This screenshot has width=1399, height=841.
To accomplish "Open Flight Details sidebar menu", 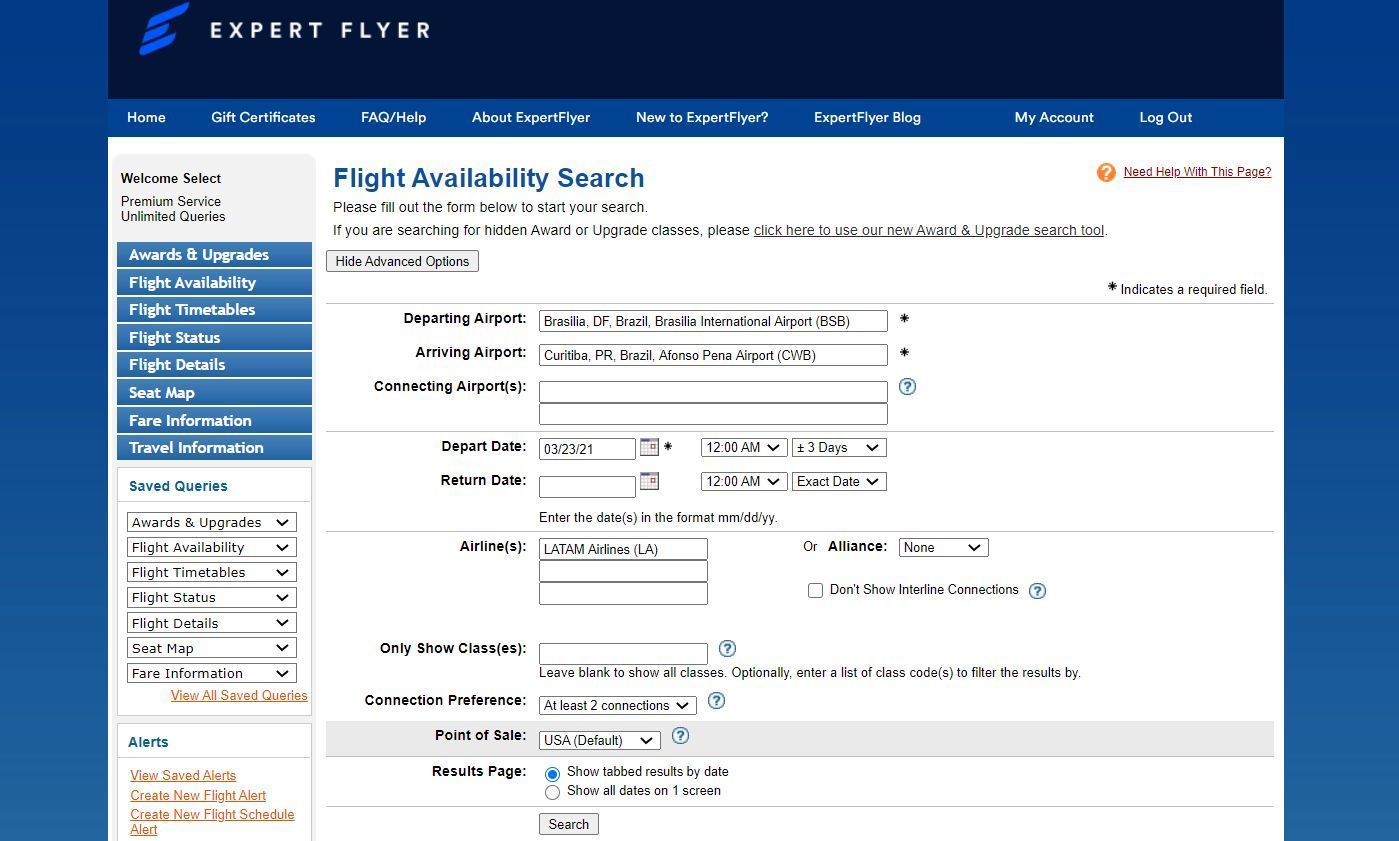I will point(214,364).
